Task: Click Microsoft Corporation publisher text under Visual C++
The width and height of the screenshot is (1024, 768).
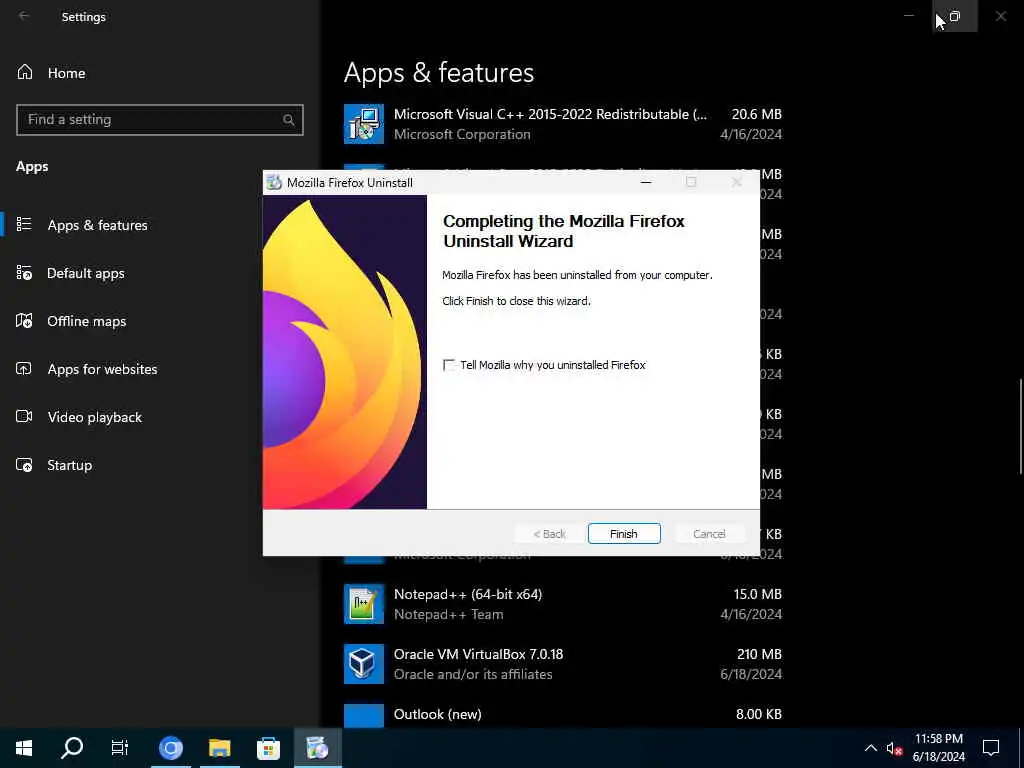Action: pos(462,135)
